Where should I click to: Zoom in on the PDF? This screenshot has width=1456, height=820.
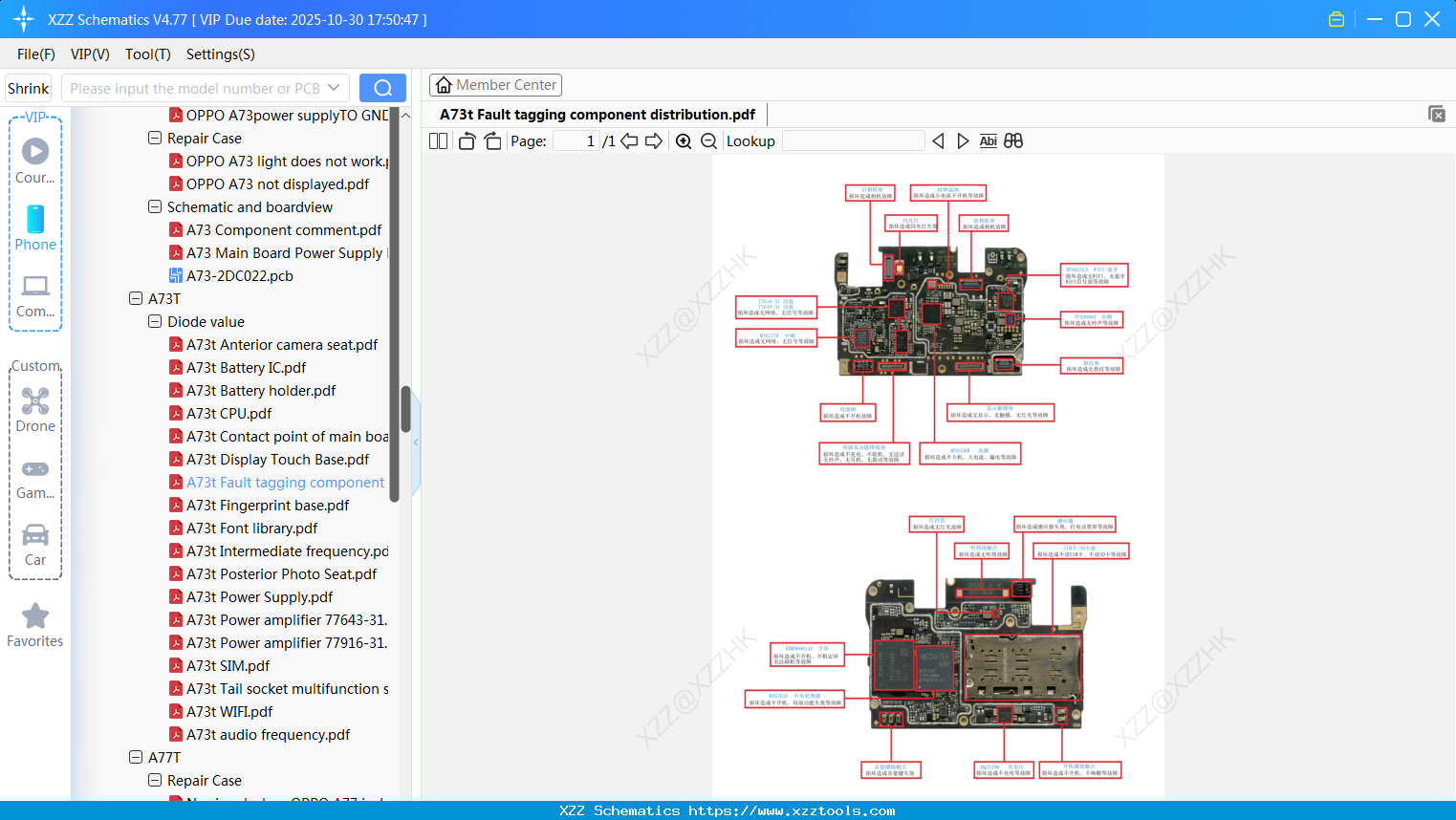coord(684,141)
